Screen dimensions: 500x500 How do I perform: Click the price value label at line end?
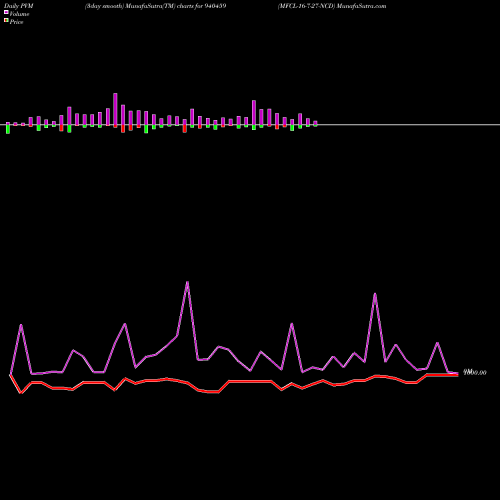tap(475, 372)
